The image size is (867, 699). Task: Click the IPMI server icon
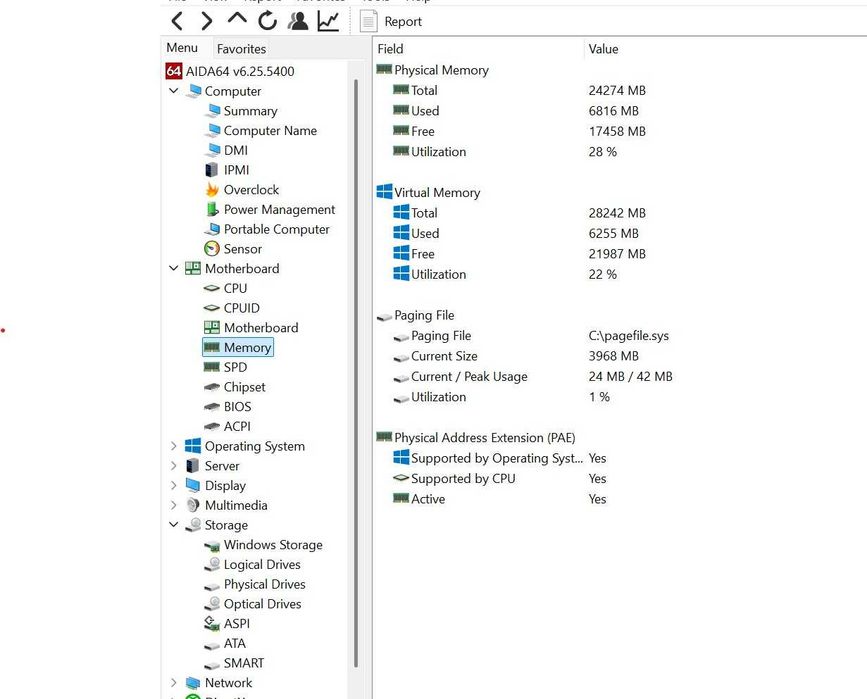point(212,170)
